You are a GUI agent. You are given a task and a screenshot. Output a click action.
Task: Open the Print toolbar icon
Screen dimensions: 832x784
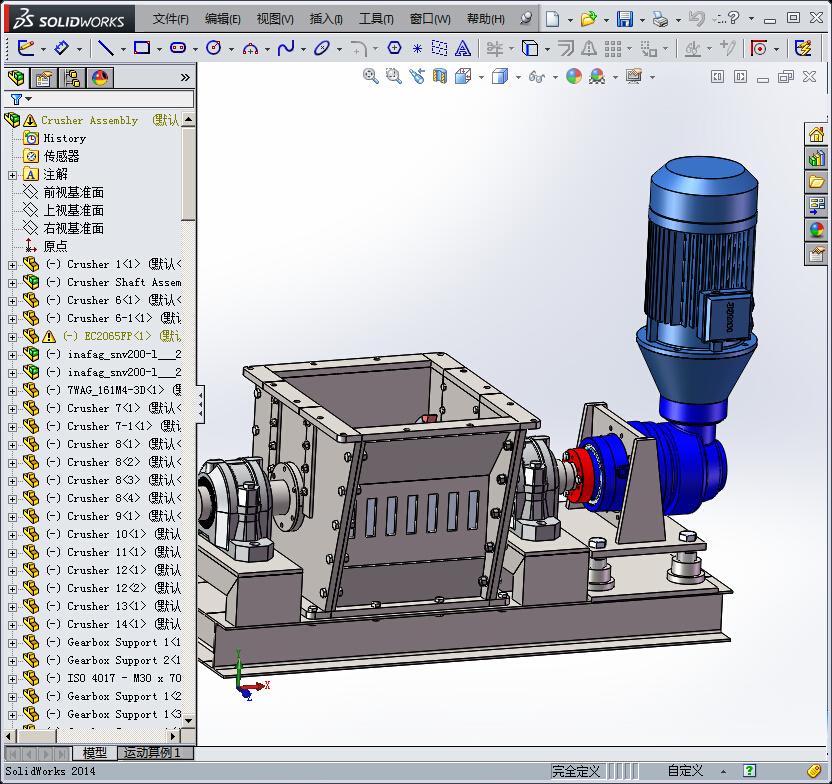click(660, 19)
